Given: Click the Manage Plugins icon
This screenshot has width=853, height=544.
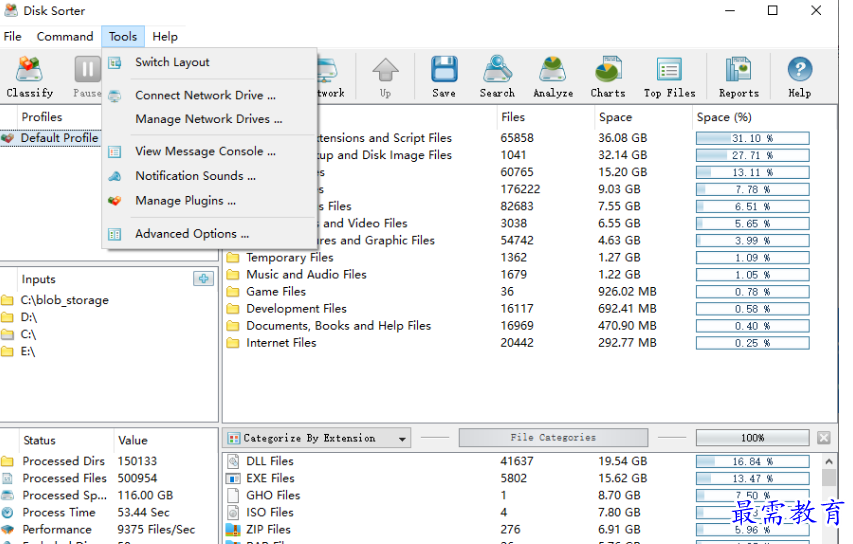Looking at the screenshot, I should (115, 201).
